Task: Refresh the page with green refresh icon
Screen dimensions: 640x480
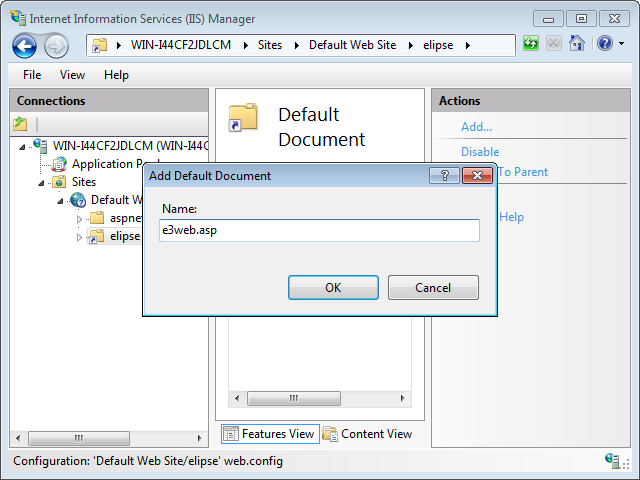Action: pyautogui.click(x=531, y=43)
